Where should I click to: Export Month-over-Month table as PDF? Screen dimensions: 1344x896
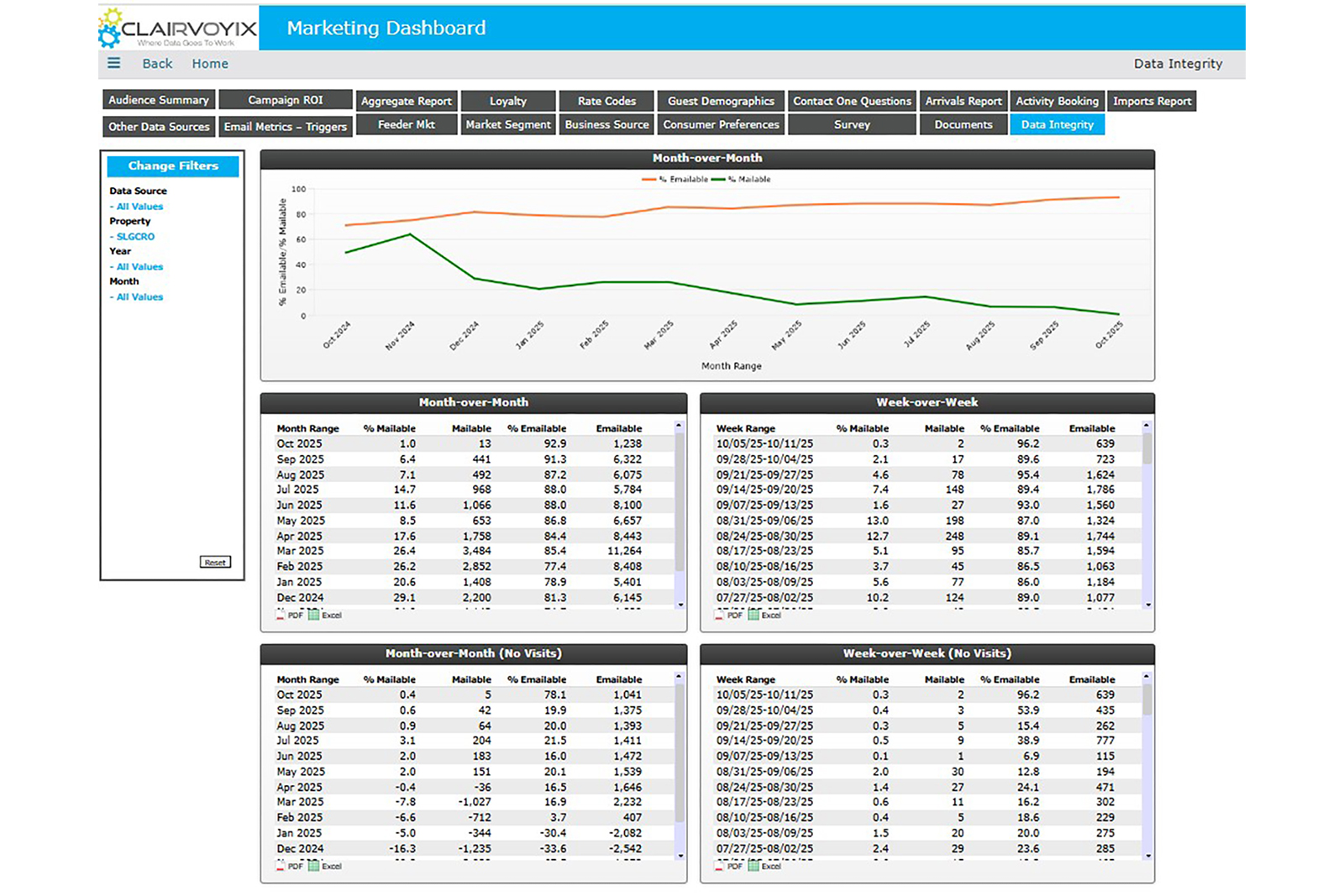[290, 616]
